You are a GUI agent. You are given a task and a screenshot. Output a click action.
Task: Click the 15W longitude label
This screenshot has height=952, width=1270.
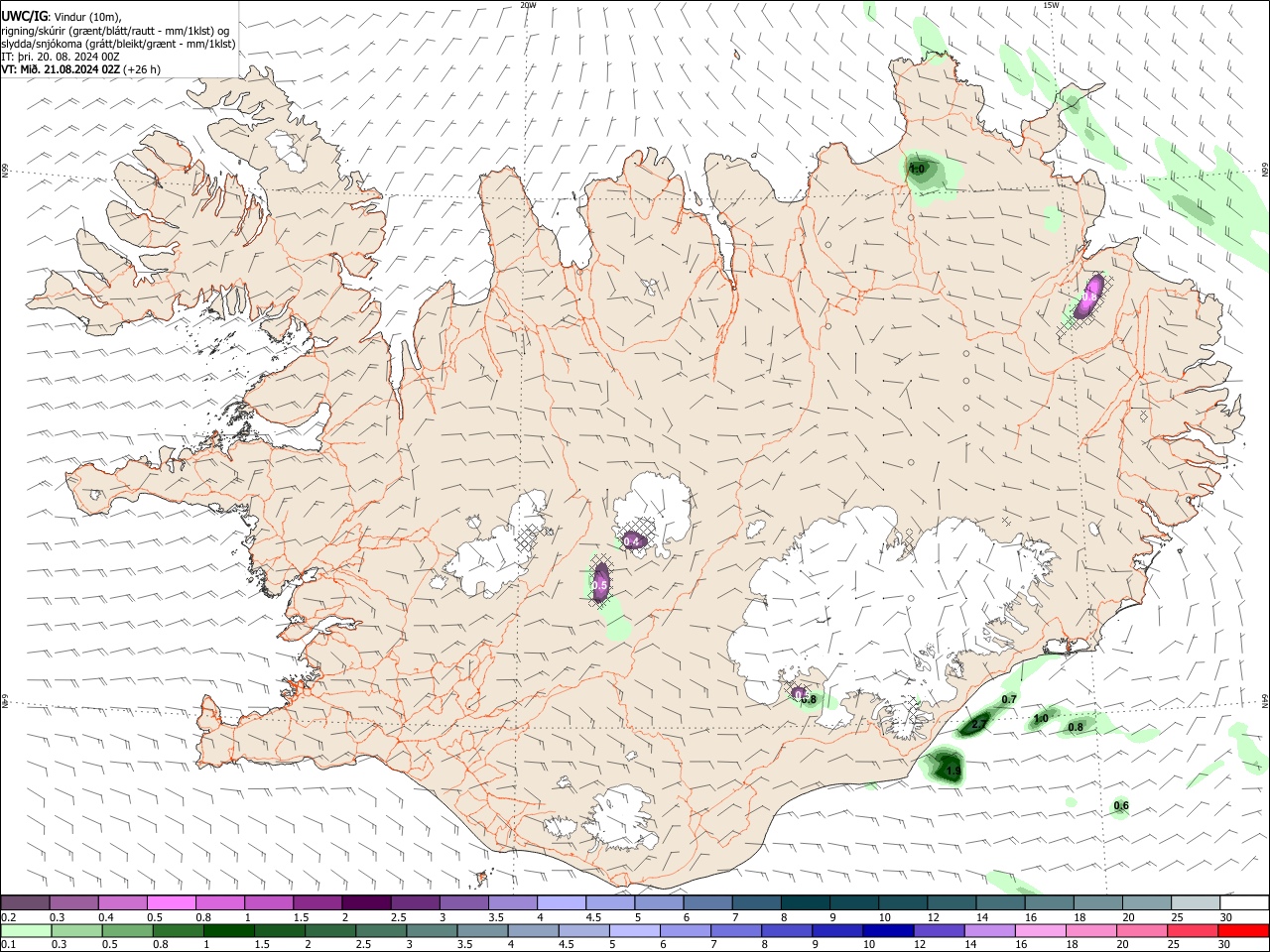(1052, 5)
